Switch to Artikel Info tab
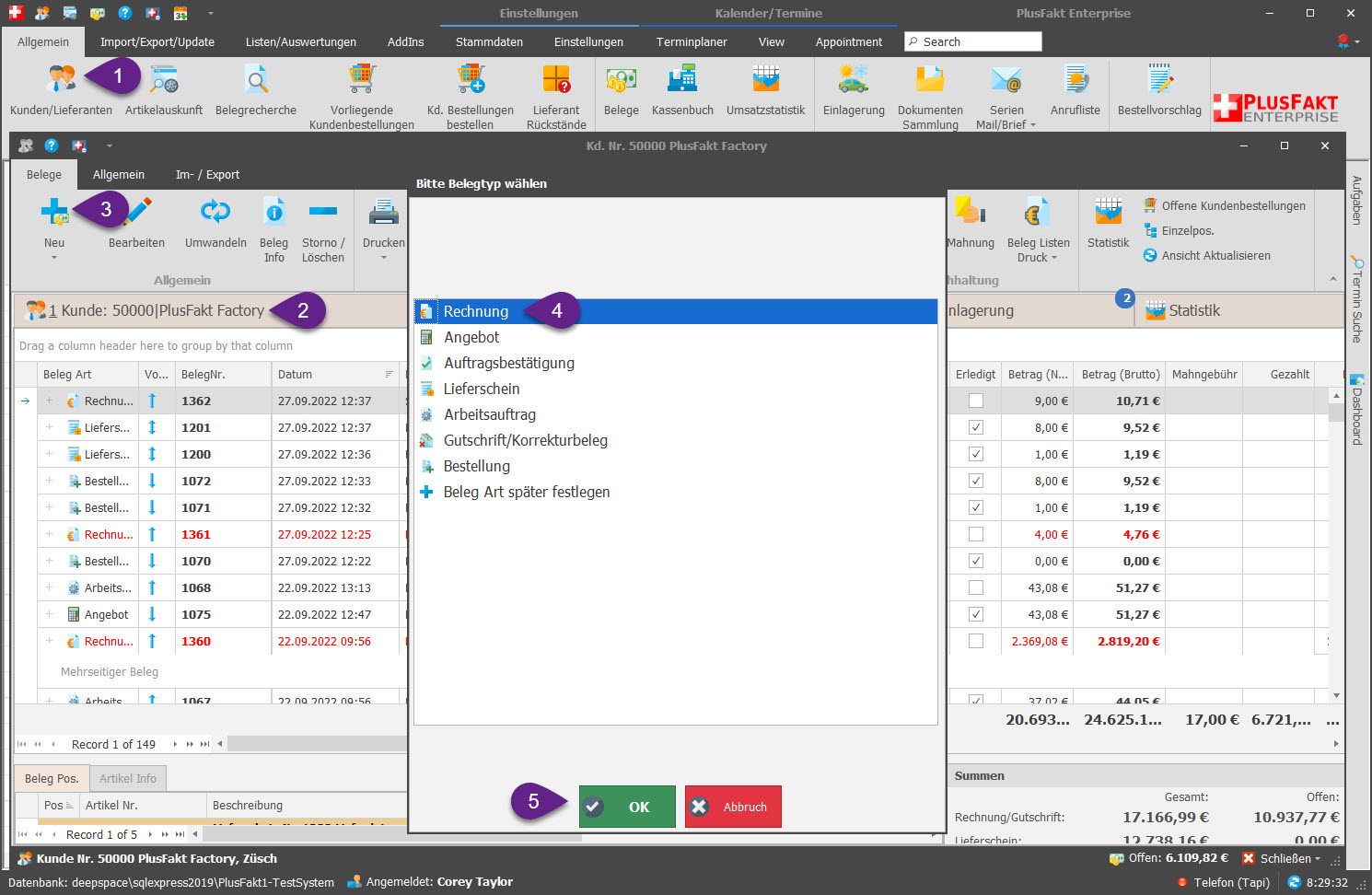The image size is (1372, 895). pyautogui.click(x=128, y=778)
